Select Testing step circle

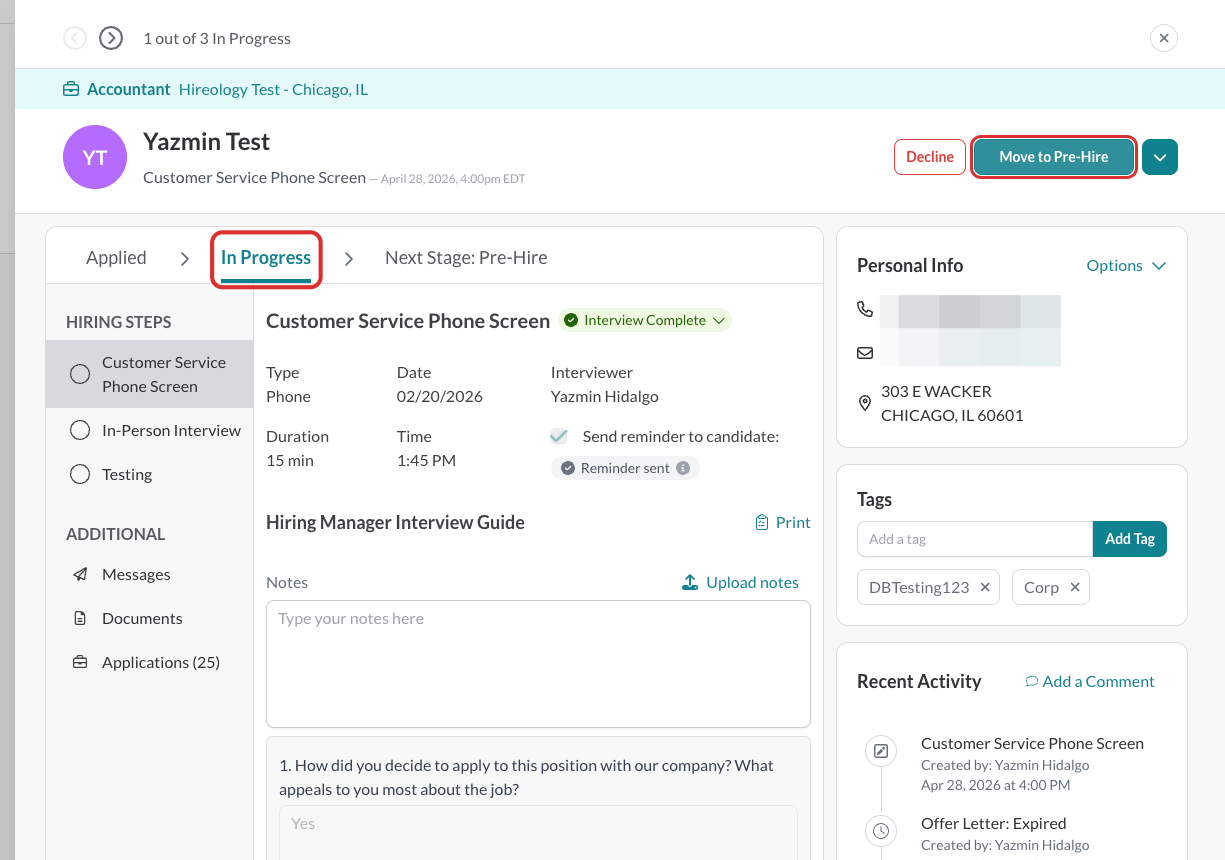[x=80, y=474]
